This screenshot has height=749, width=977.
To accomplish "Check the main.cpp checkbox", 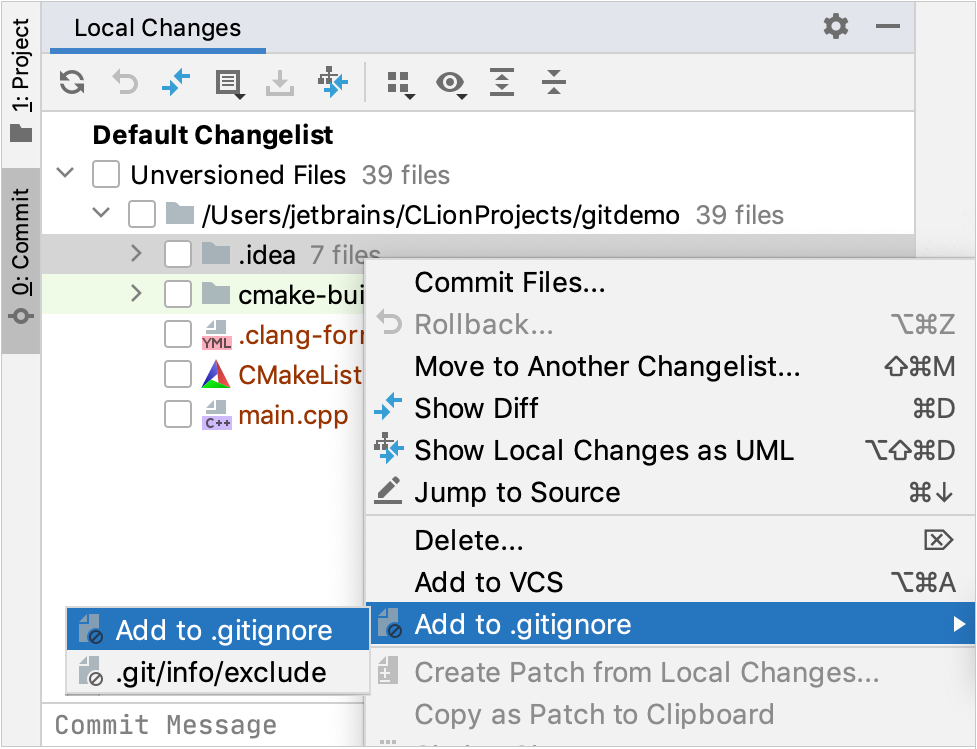I will (177, 414).
